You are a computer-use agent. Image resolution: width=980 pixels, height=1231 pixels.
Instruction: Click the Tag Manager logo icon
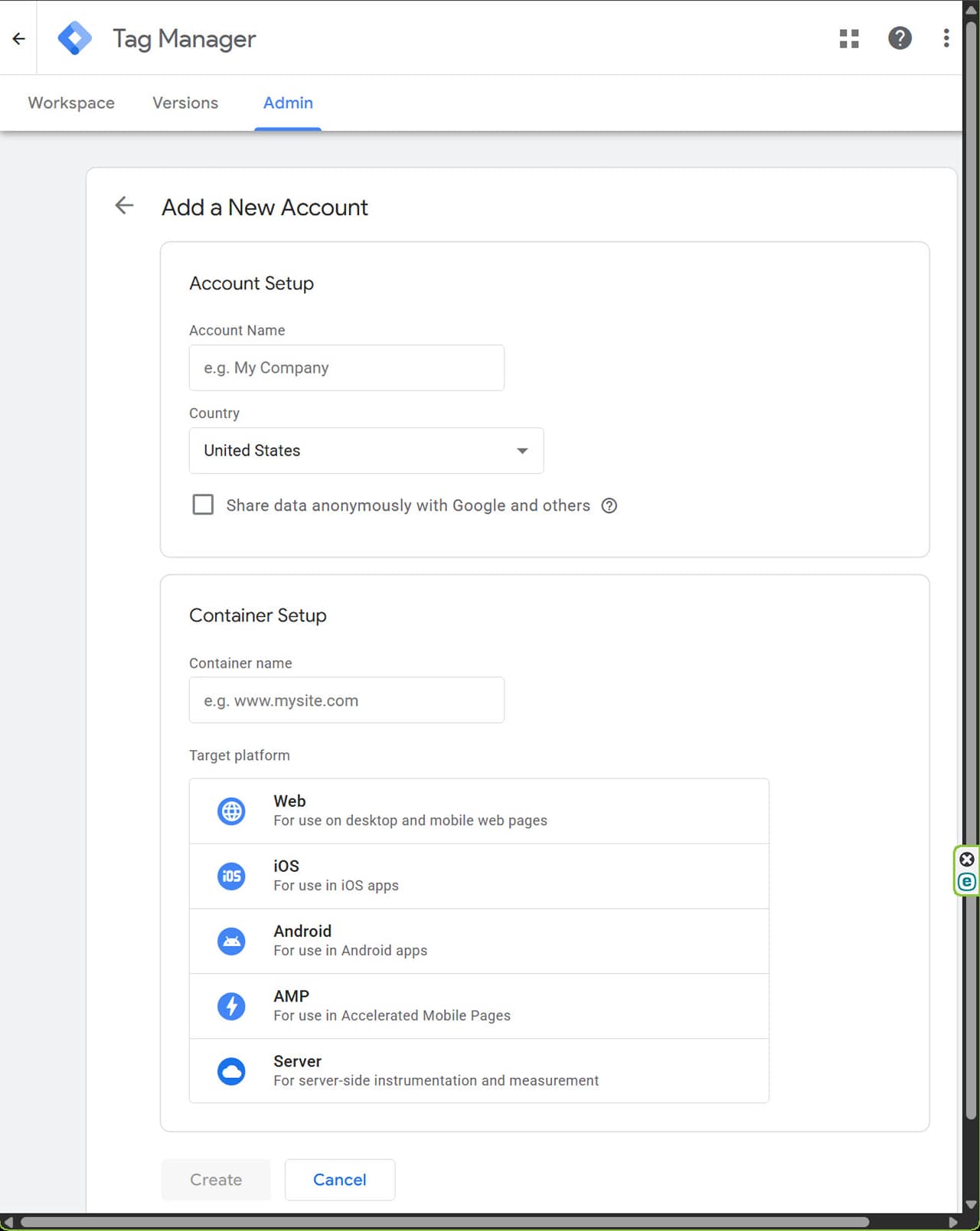pos(74,38)
